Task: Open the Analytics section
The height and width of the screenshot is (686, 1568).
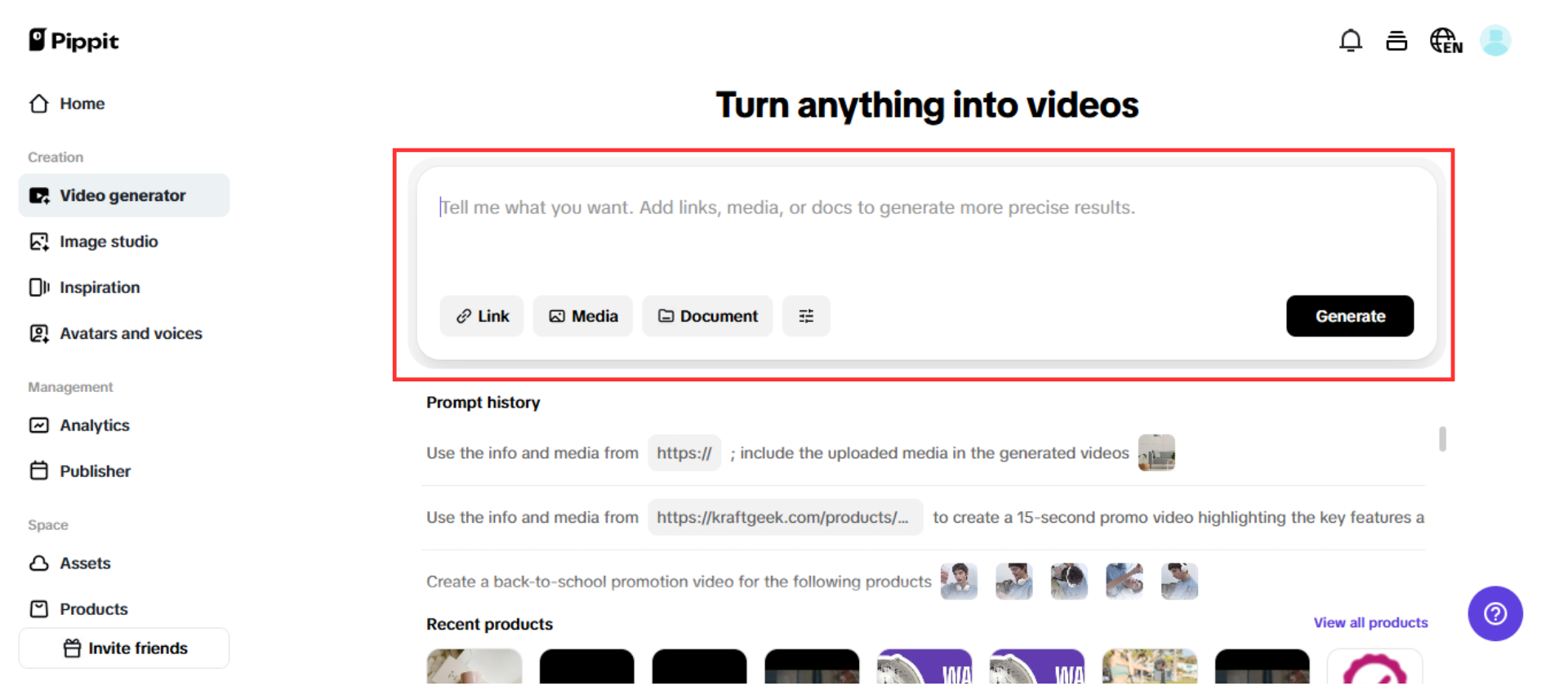Action: [x=94, y=425]
